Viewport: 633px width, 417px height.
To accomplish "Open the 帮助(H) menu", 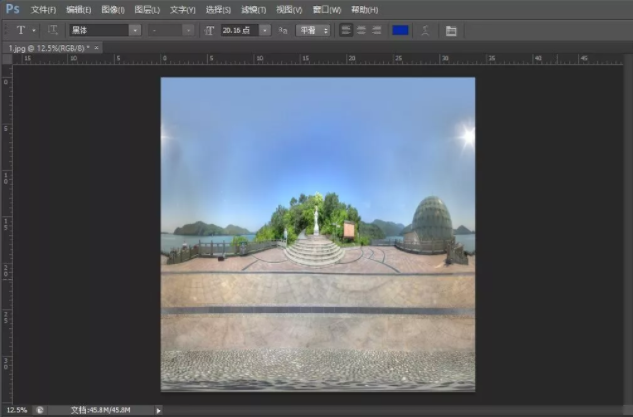I will pyautogui.click(x=365, y=10).
